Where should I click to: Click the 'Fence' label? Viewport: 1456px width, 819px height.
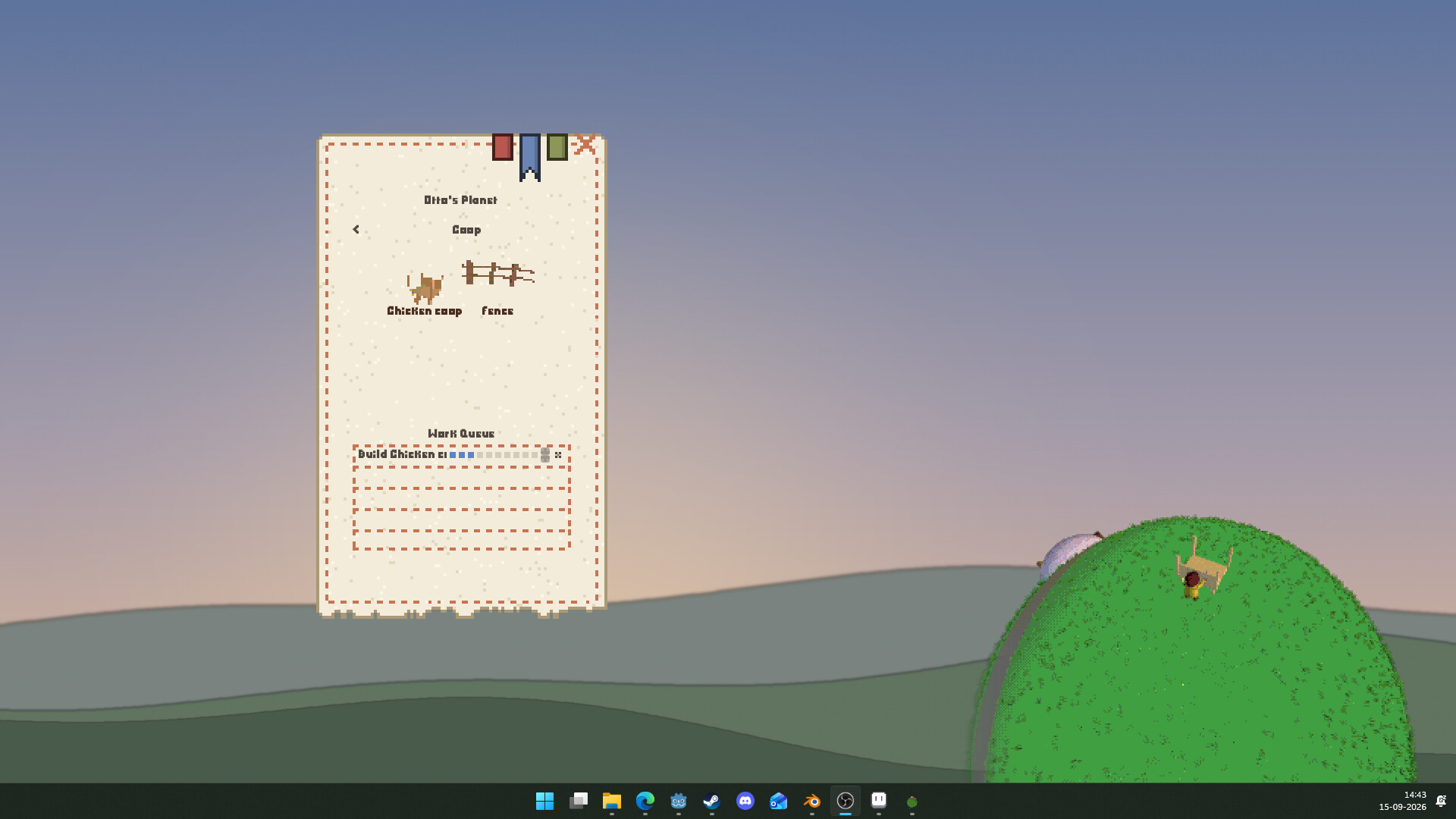pyautogui.click(x=497, y=311)
